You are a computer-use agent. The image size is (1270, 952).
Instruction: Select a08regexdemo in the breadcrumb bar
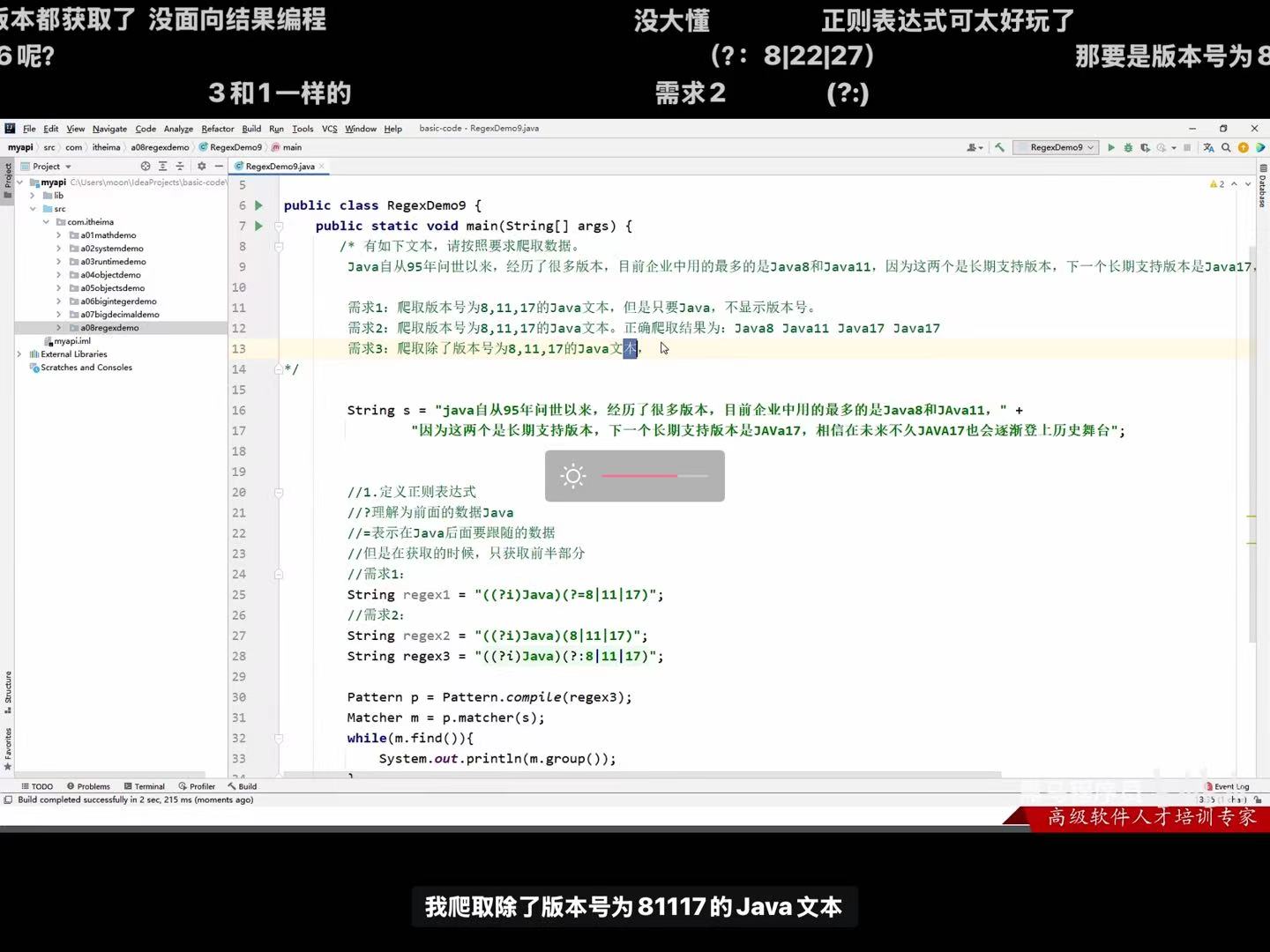point(159,147)
